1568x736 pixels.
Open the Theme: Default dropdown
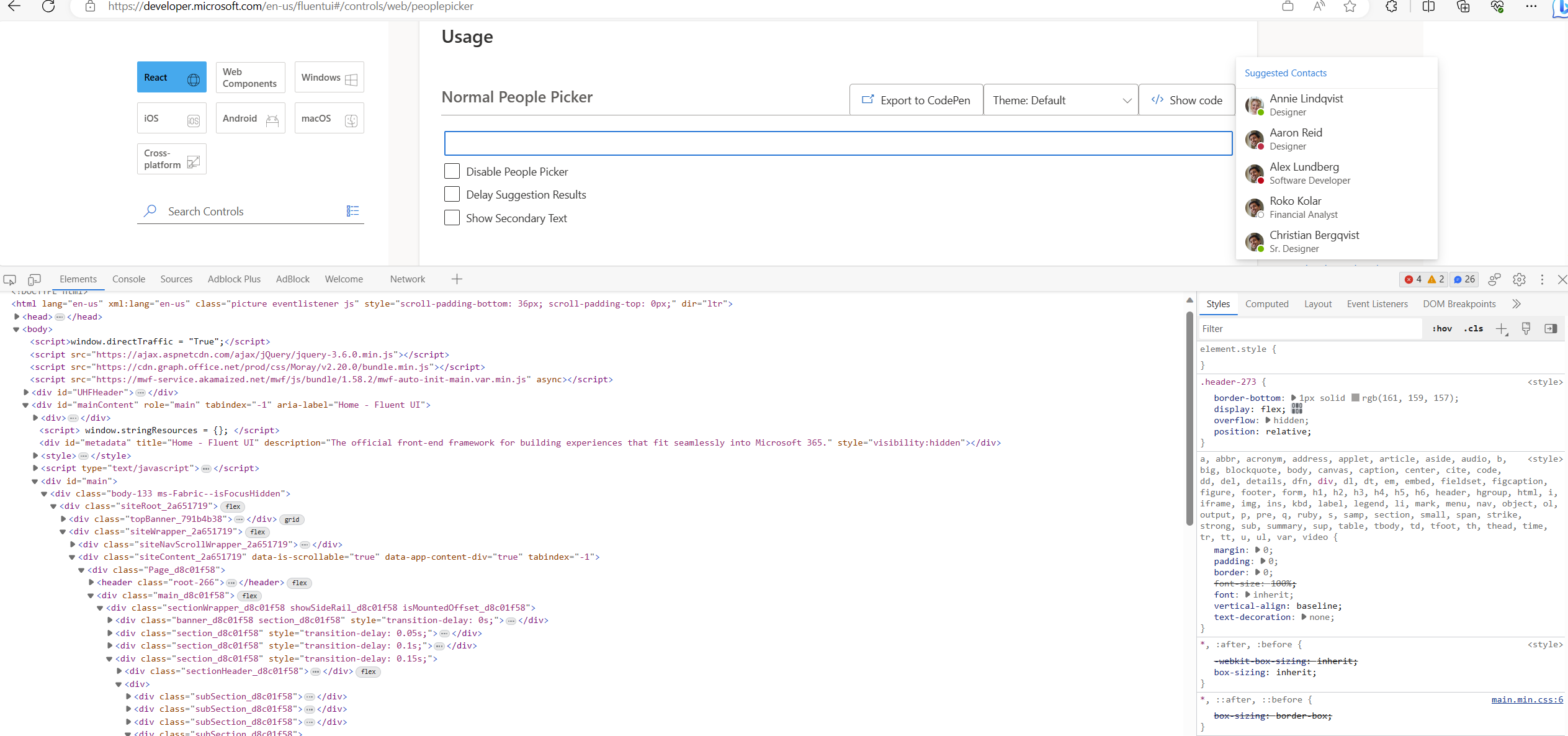pos(1060,100)
